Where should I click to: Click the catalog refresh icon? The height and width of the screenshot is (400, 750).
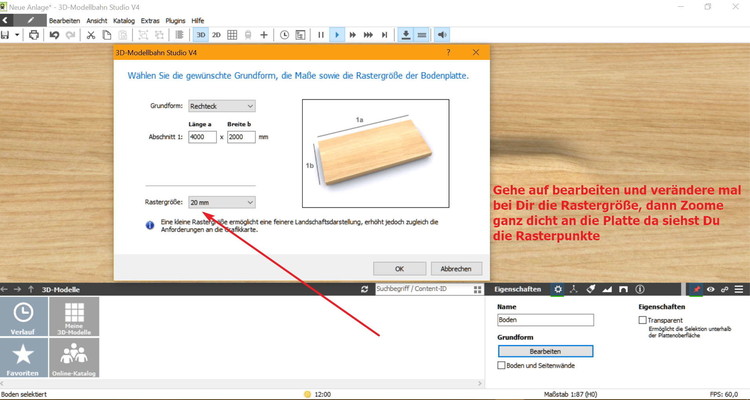click(365, 289)
